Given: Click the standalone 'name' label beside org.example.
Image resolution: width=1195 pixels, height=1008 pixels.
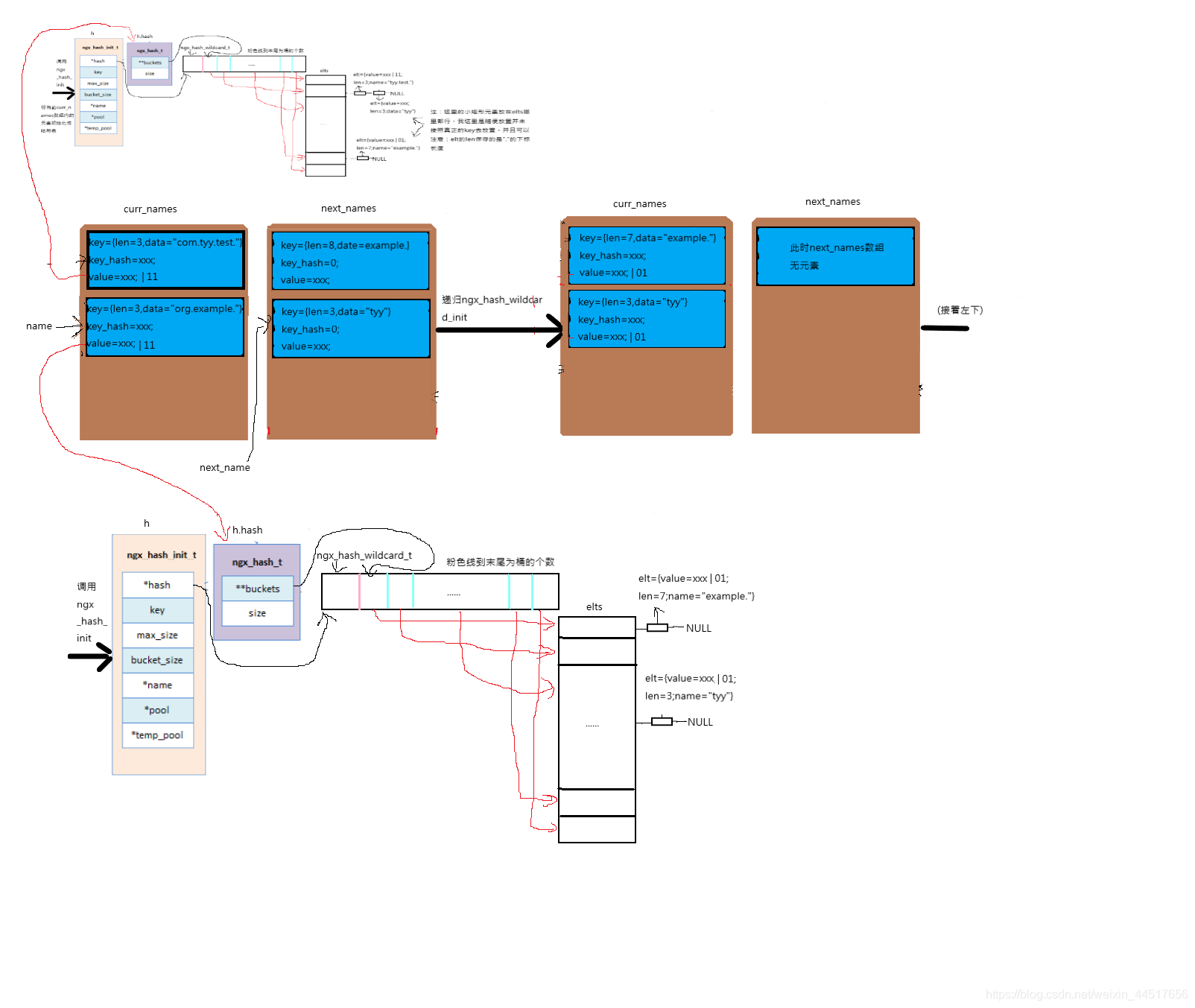Looking at the screenshot, I should (x=39, y=326).
